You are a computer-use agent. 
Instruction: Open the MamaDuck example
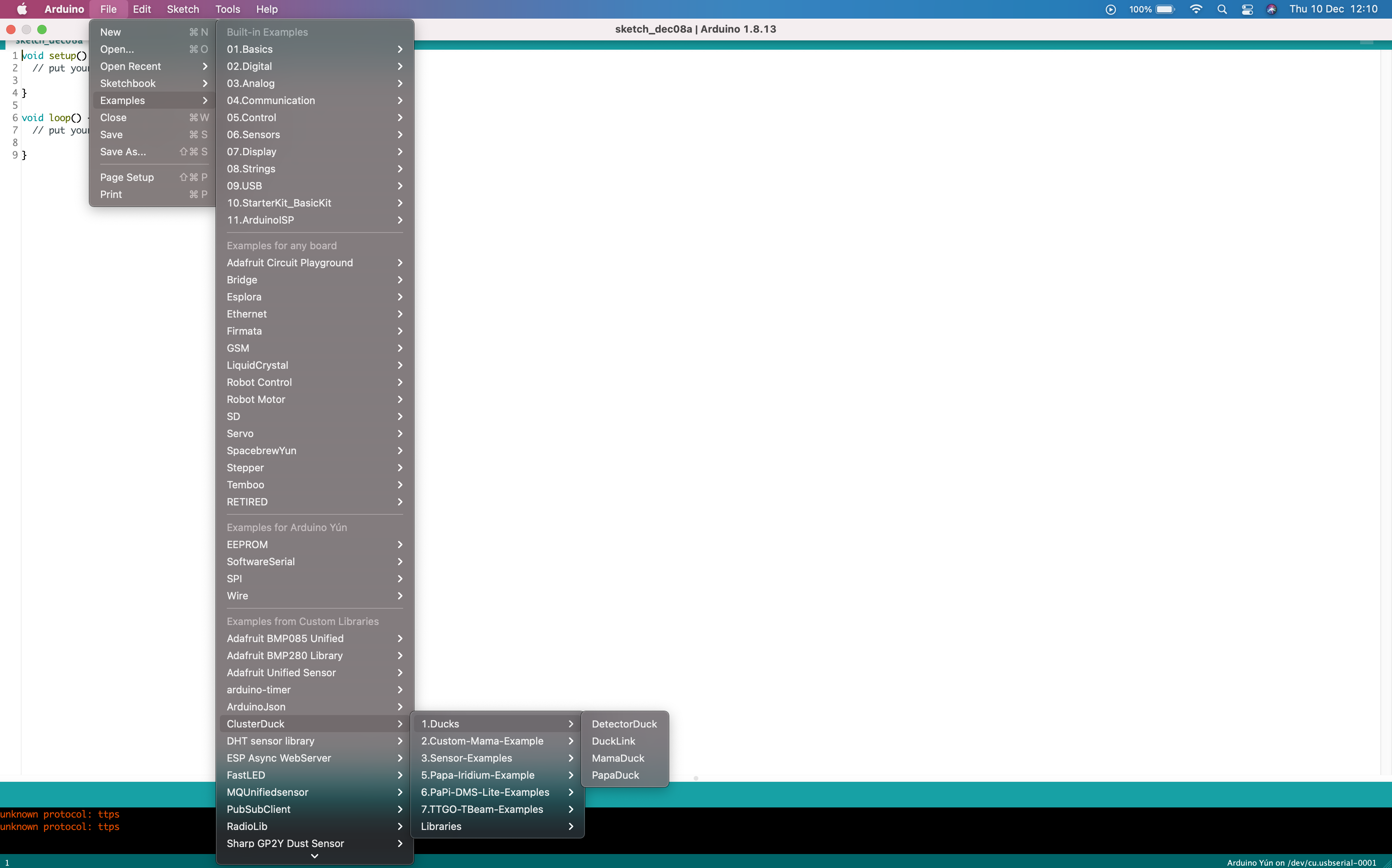click(x=618, y=759)
